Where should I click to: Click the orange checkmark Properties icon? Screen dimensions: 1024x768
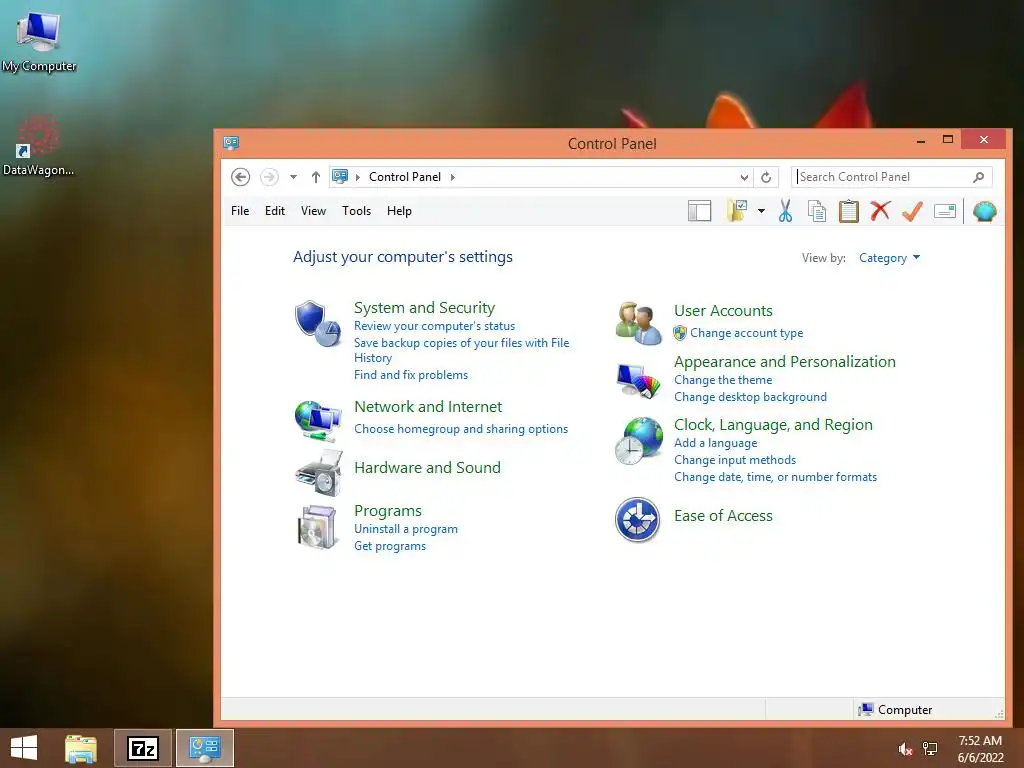(x=912, y=211)
